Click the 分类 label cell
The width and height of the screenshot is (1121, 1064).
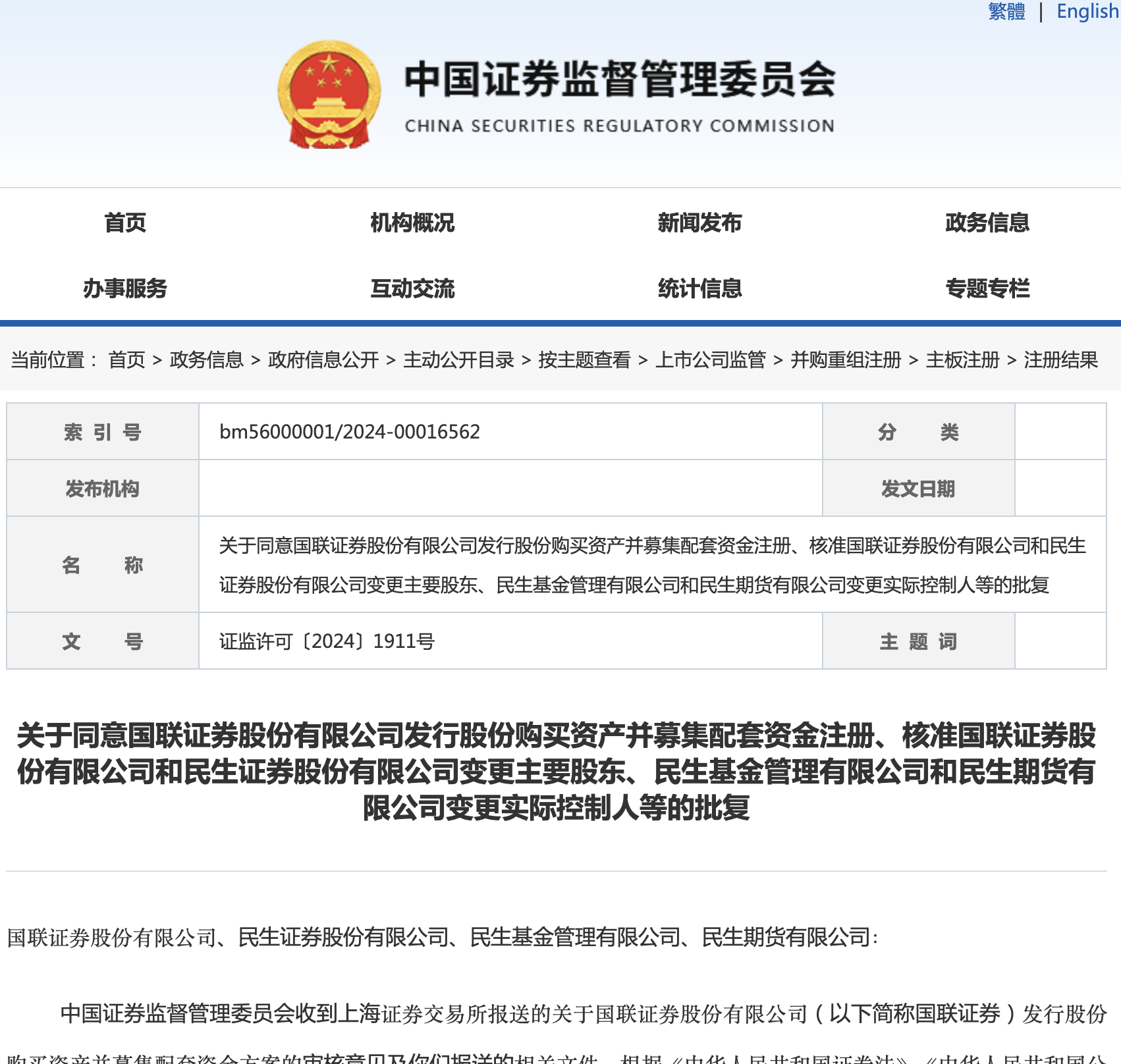pos(918,432)
